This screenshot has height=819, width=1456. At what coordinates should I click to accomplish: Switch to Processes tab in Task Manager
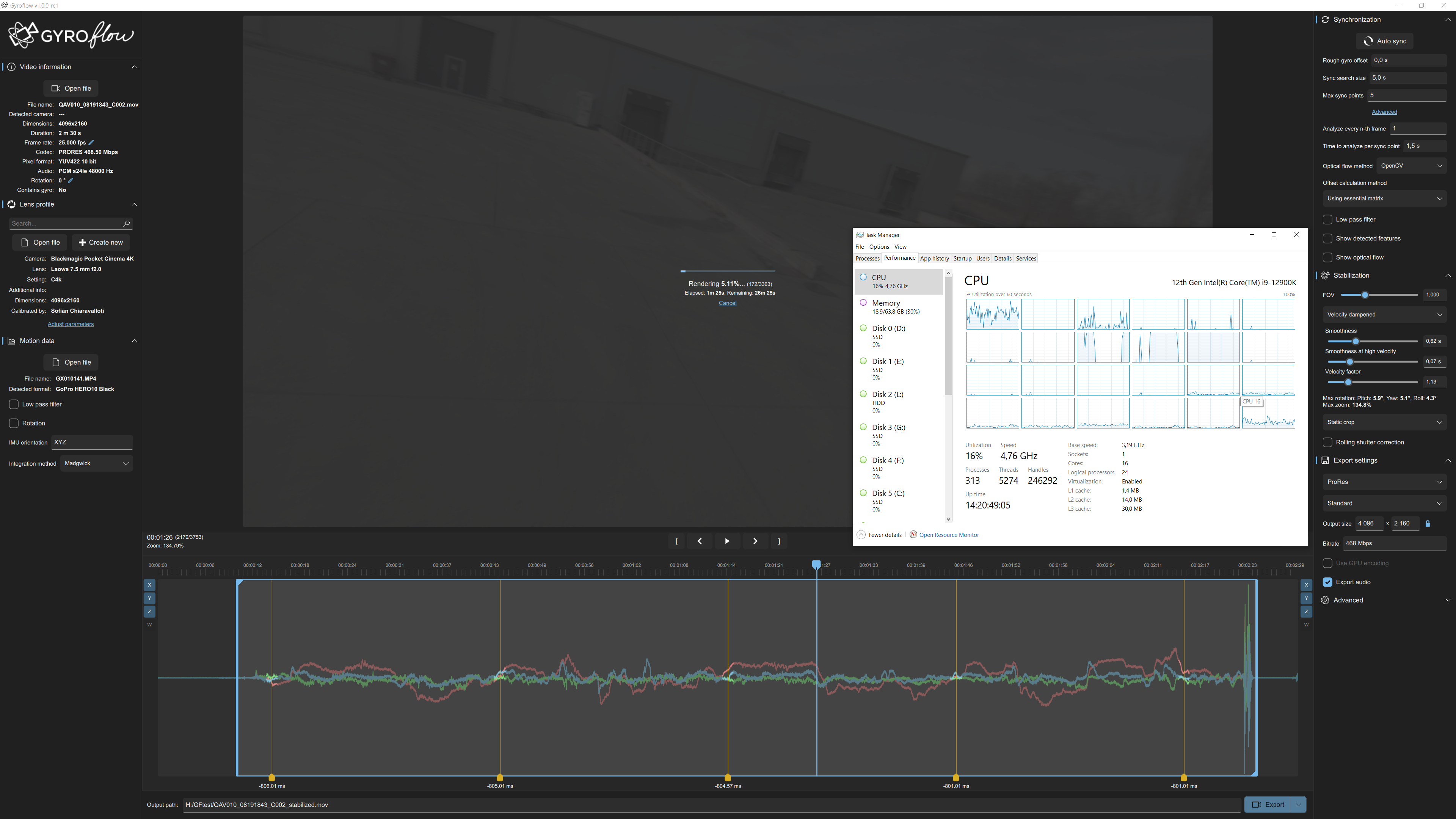coord(867,258)
